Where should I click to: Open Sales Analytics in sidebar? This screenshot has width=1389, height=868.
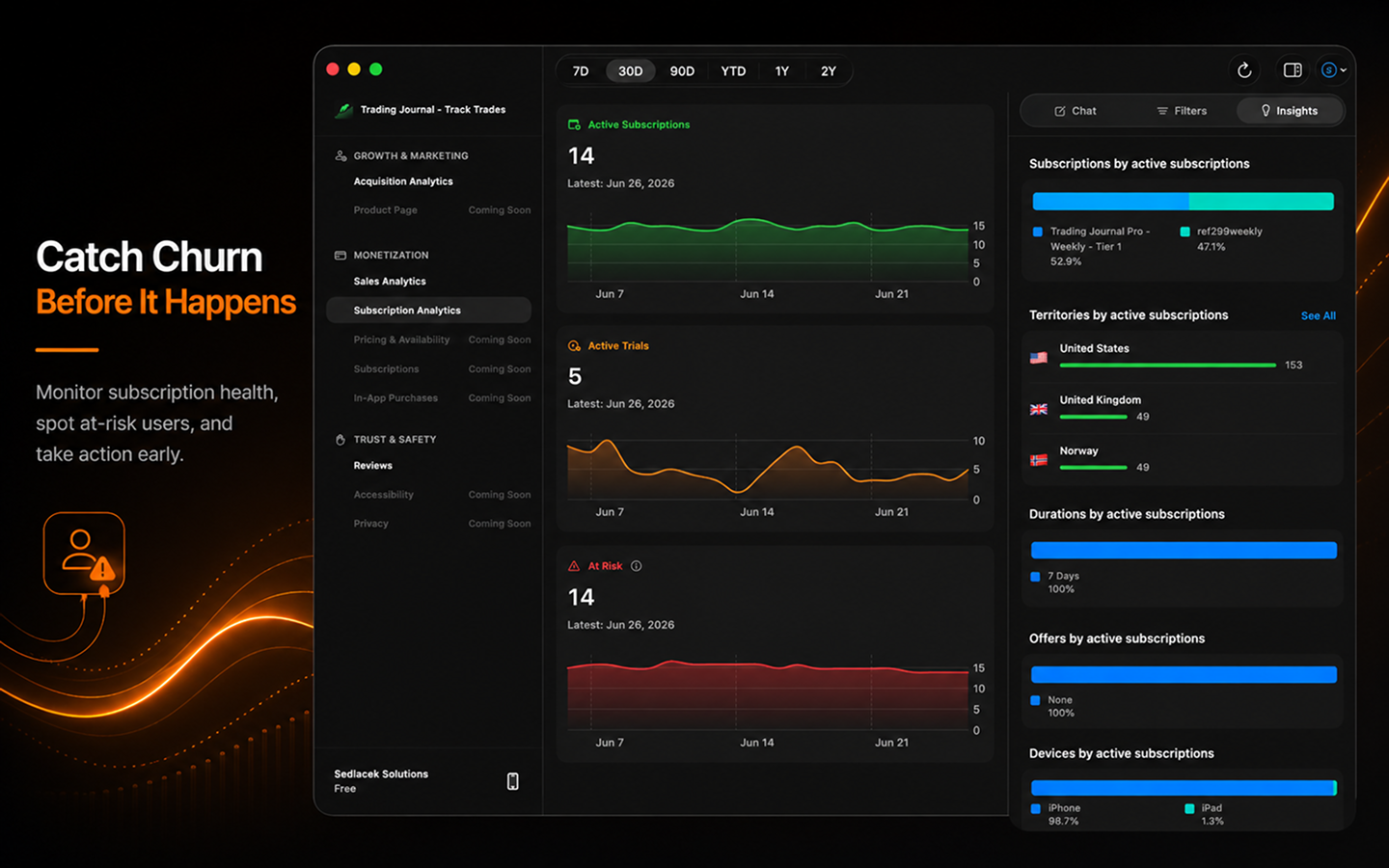[390, 282]
